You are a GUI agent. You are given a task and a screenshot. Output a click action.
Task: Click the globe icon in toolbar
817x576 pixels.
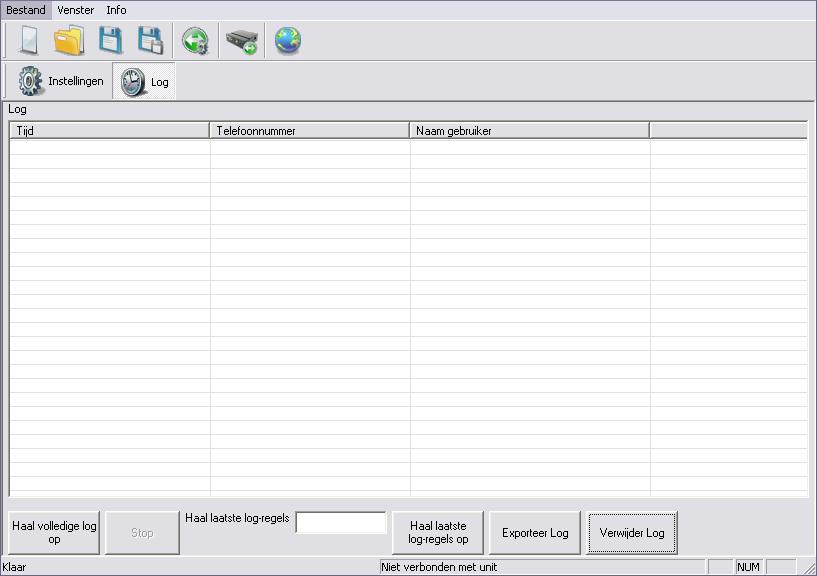[288, 41]
